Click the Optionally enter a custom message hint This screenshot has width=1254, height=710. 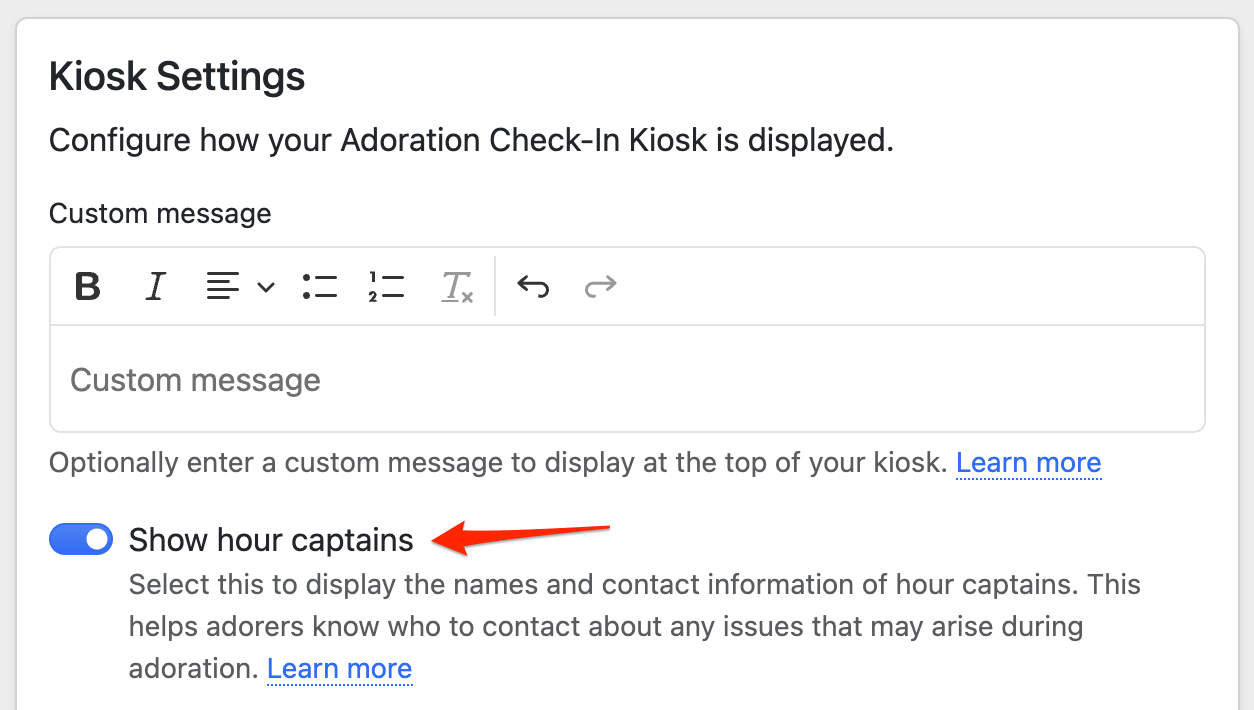(498, 463)
